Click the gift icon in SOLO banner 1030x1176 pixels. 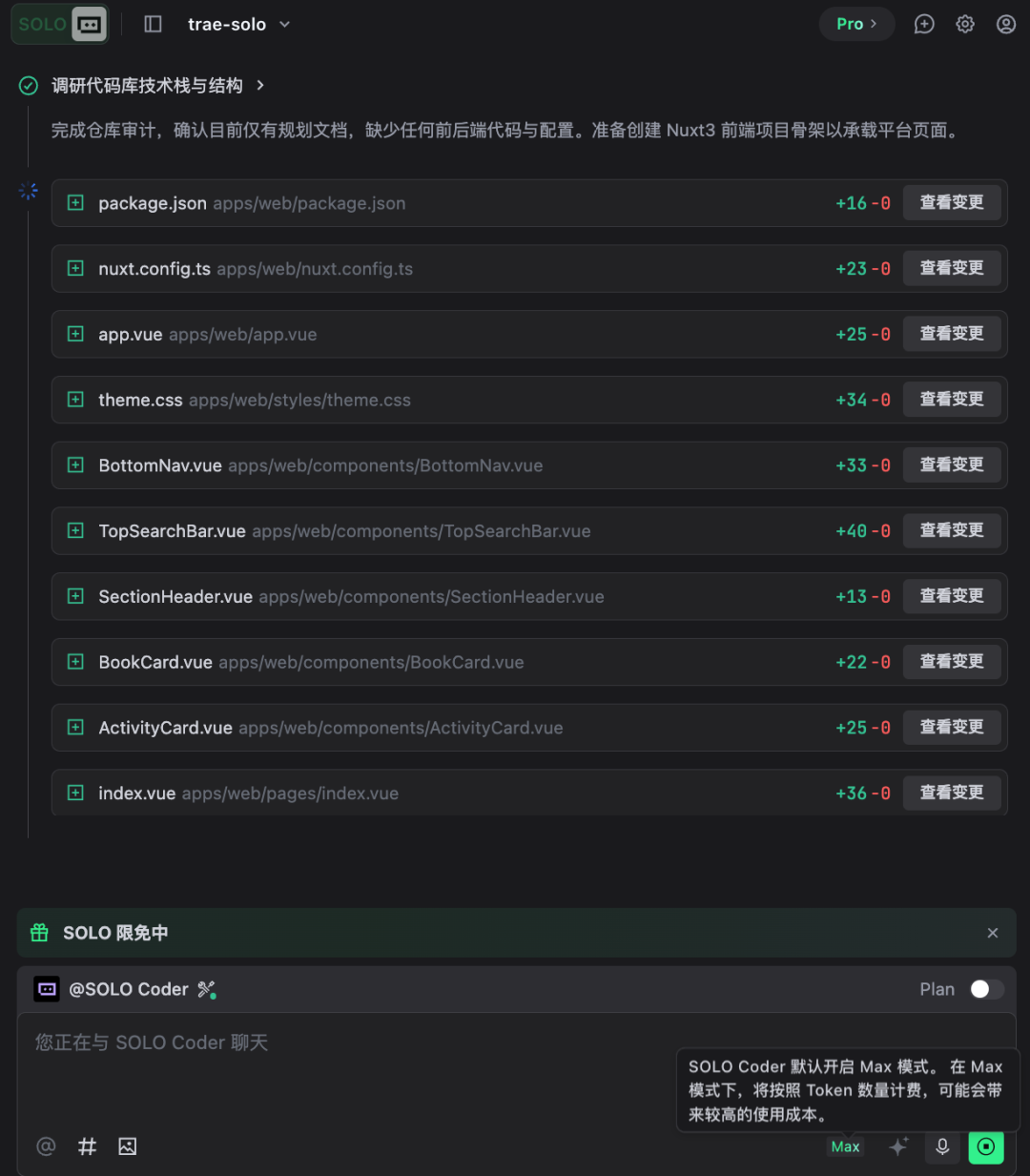[x=39, y=933]
